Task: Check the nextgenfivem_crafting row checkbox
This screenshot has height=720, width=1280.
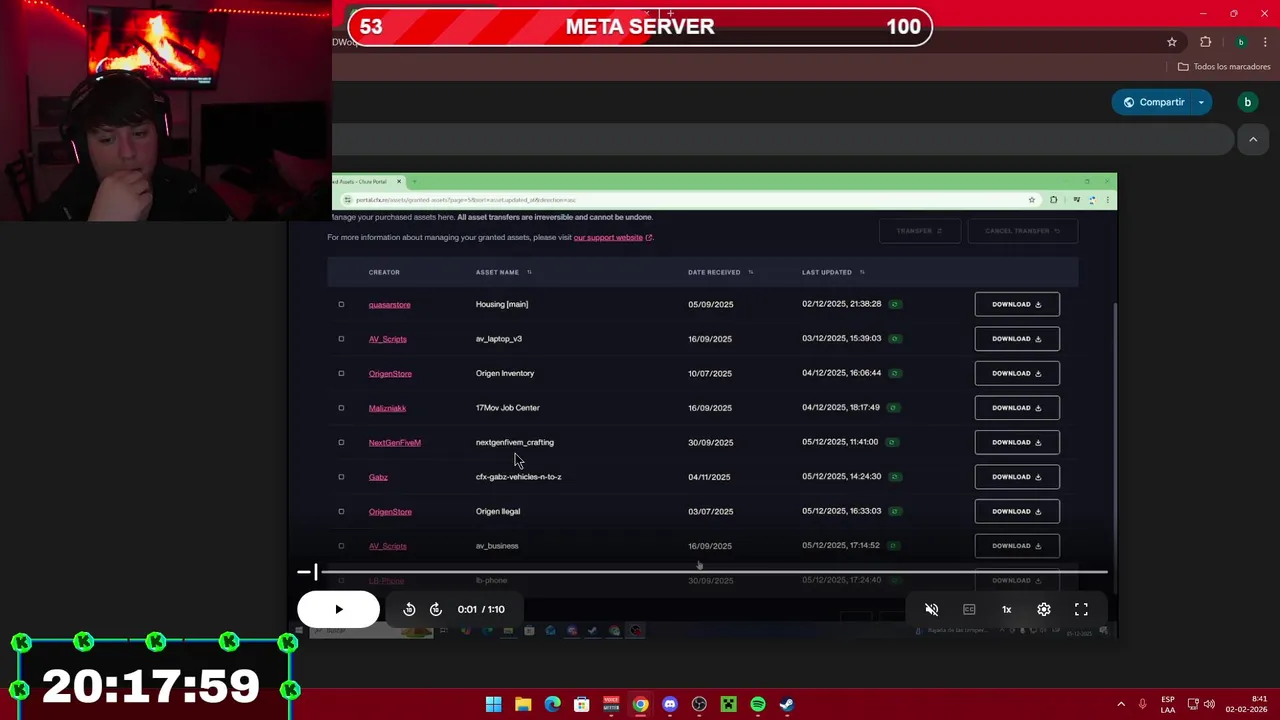Action: click(341, 442)
